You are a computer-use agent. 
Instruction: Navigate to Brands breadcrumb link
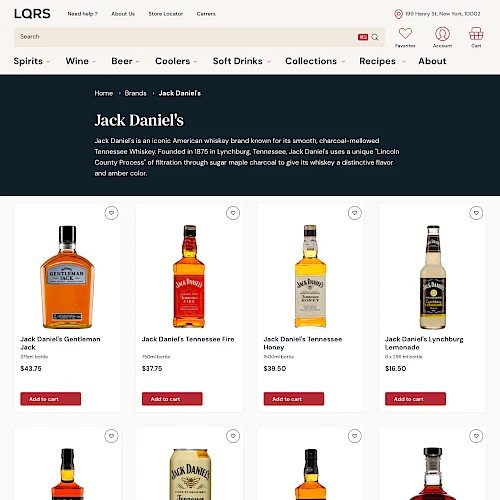pos(135,93)
